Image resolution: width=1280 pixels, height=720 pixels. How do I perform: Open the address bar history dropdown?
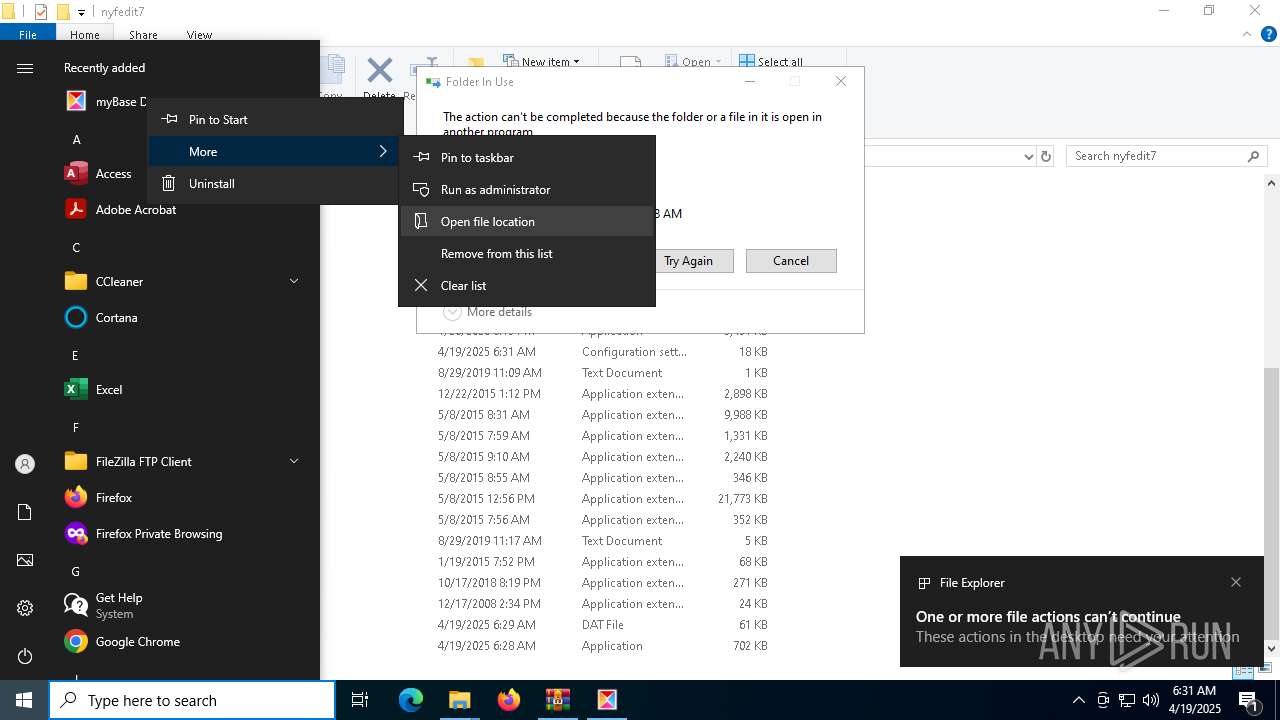[x=1028, y=156]
